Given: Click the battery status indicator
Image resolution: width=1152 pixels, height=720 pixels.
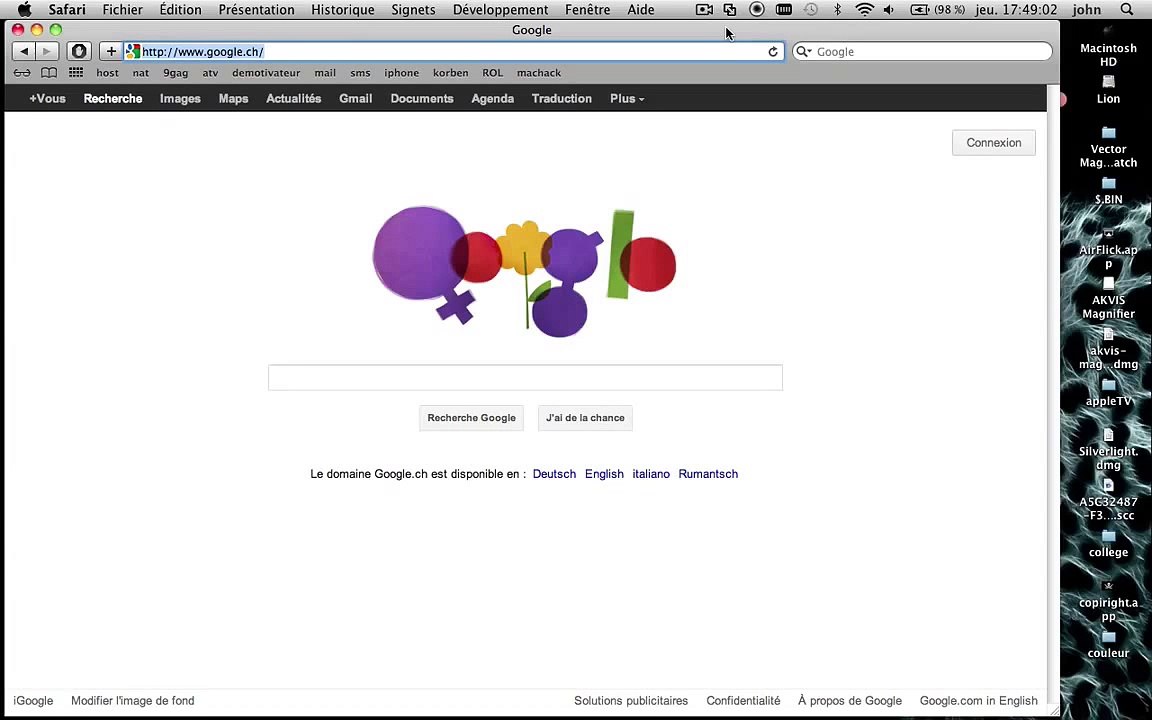Looking at the screenshot, I should pos(937,10).
